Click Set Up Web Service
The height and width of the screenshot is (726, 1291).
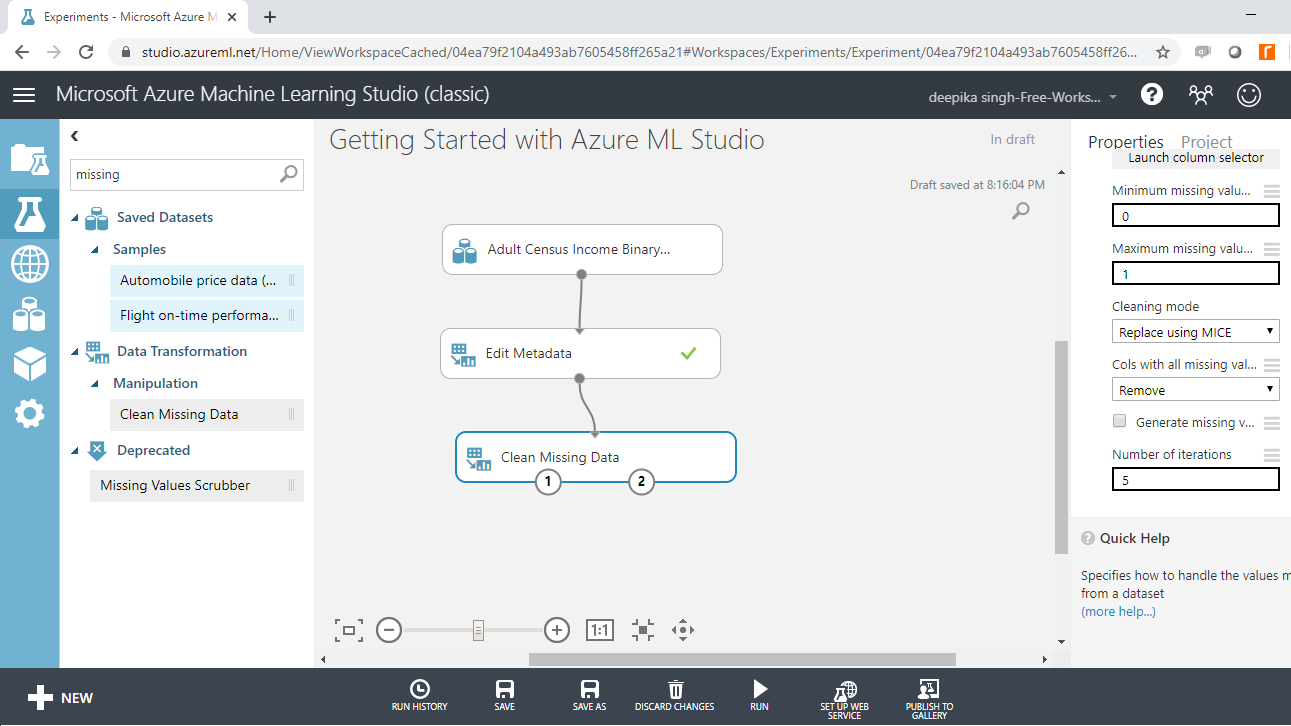point(845,698)
